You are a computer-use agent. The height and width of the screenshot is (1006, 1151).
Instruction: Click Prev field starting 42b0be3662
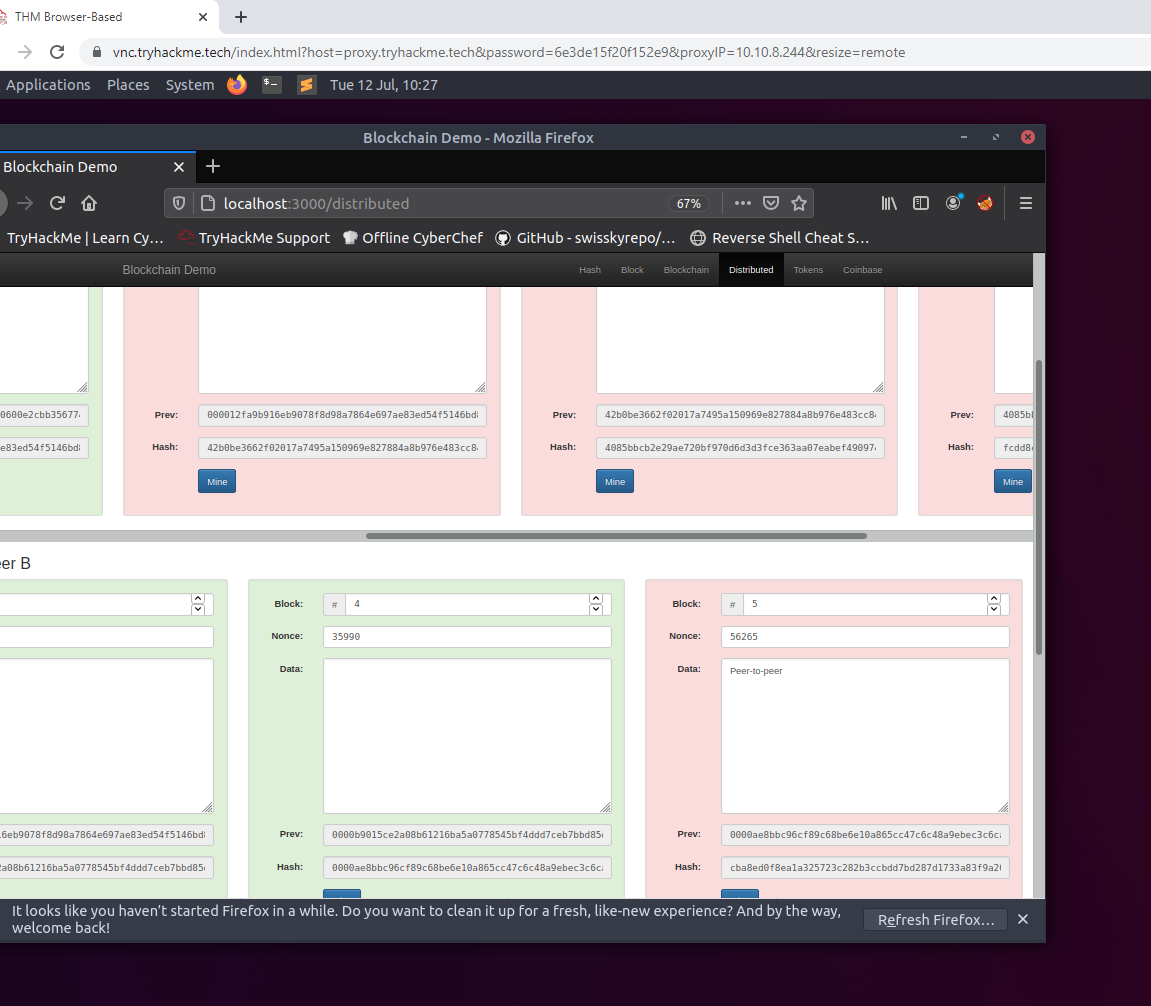click(740, 415)
